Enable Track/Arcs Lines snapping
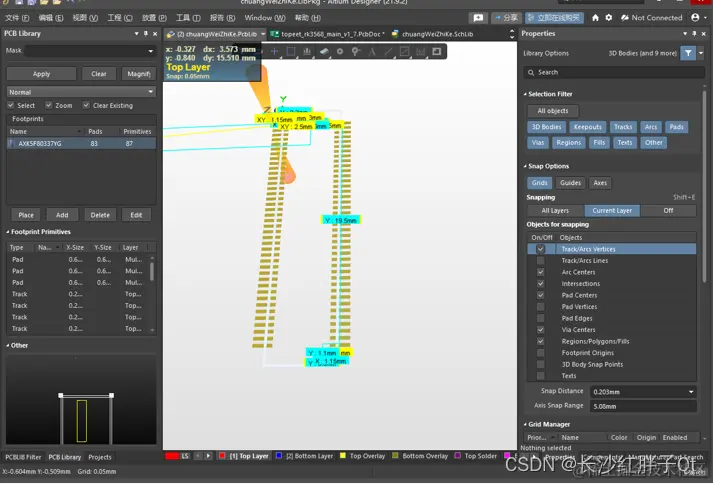Screen dimensions: 713x485 click(540, 260)
